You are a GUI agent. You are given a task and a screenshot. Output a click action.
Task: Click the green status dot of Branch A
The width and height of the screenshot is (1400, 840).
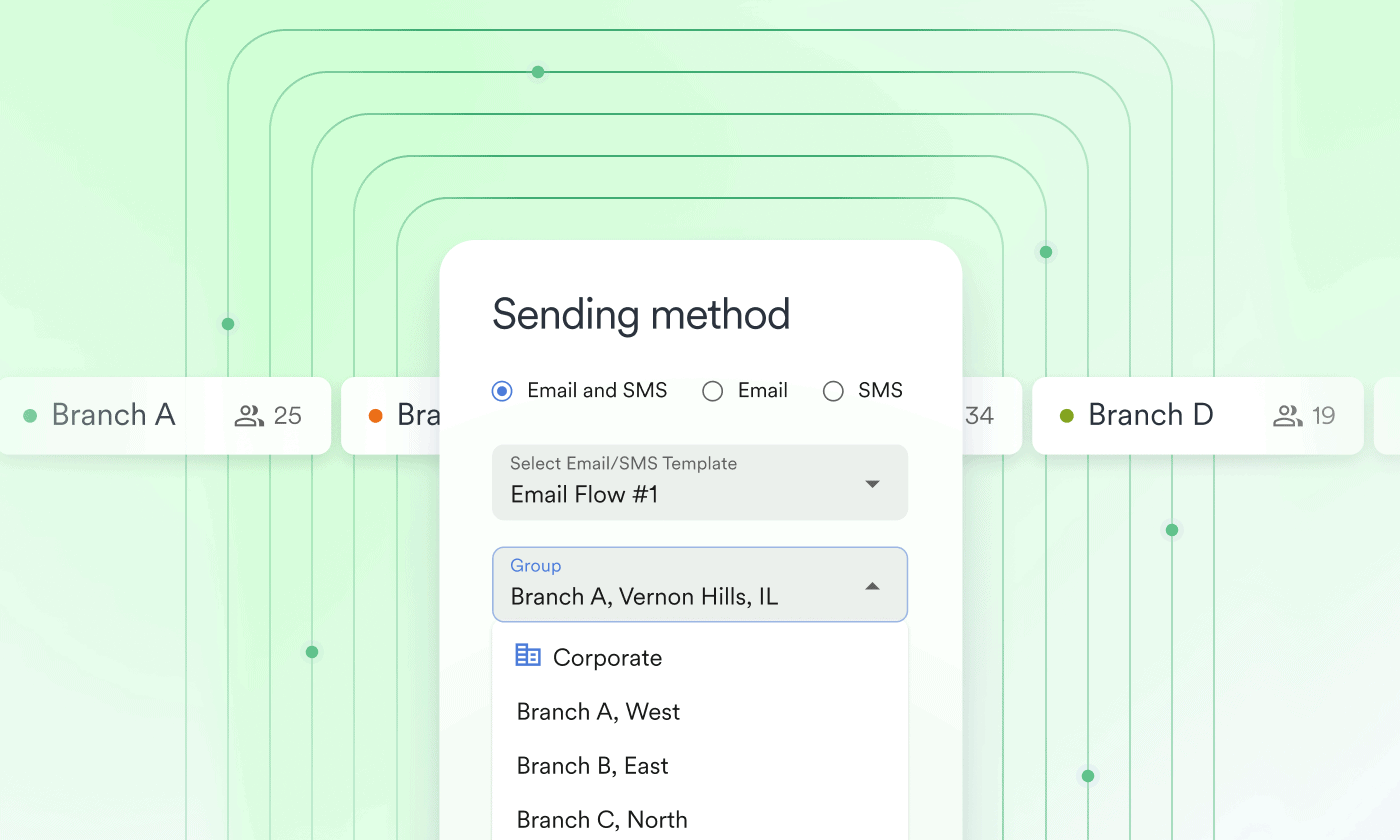30,416
